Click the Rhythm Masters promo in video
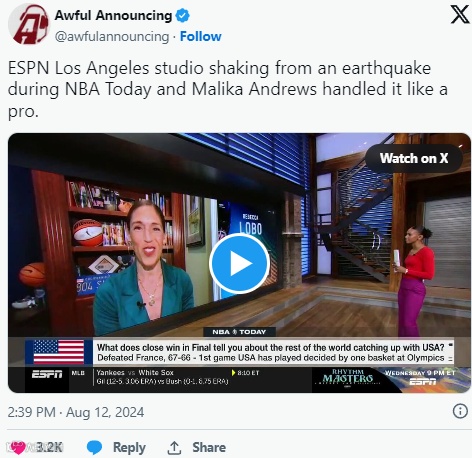The width and height of the screenshot is (472, 458). click(348, 378)
